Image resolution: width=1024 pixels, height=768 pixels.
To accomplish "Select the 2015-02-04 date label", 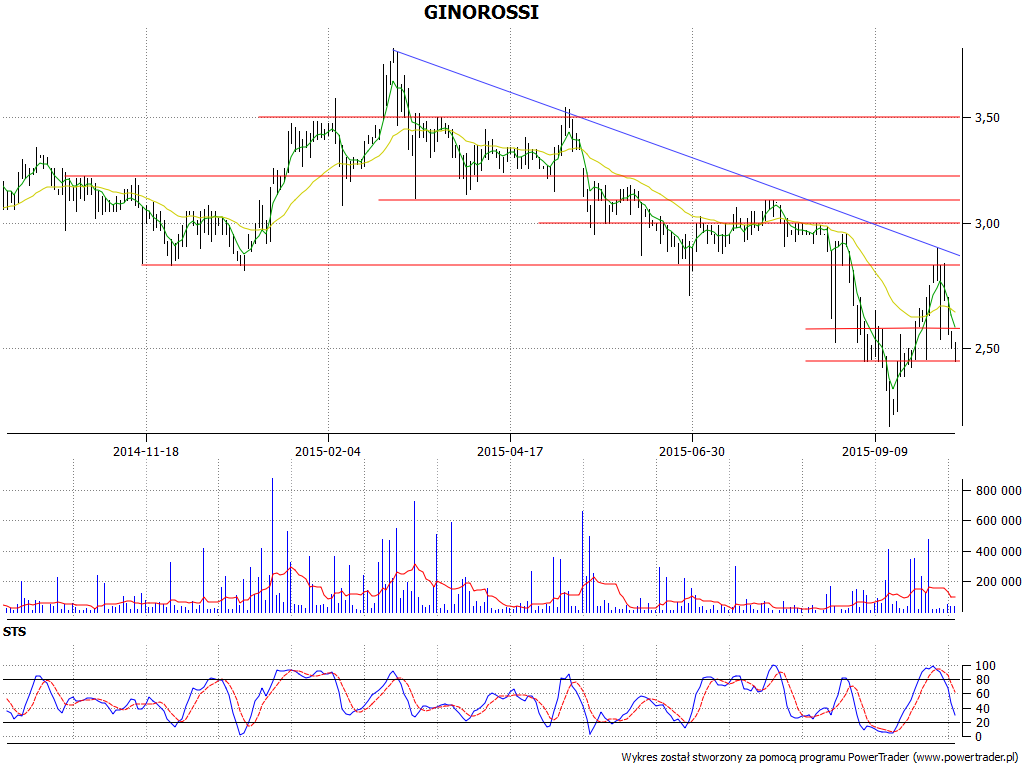I will [328, 452].
